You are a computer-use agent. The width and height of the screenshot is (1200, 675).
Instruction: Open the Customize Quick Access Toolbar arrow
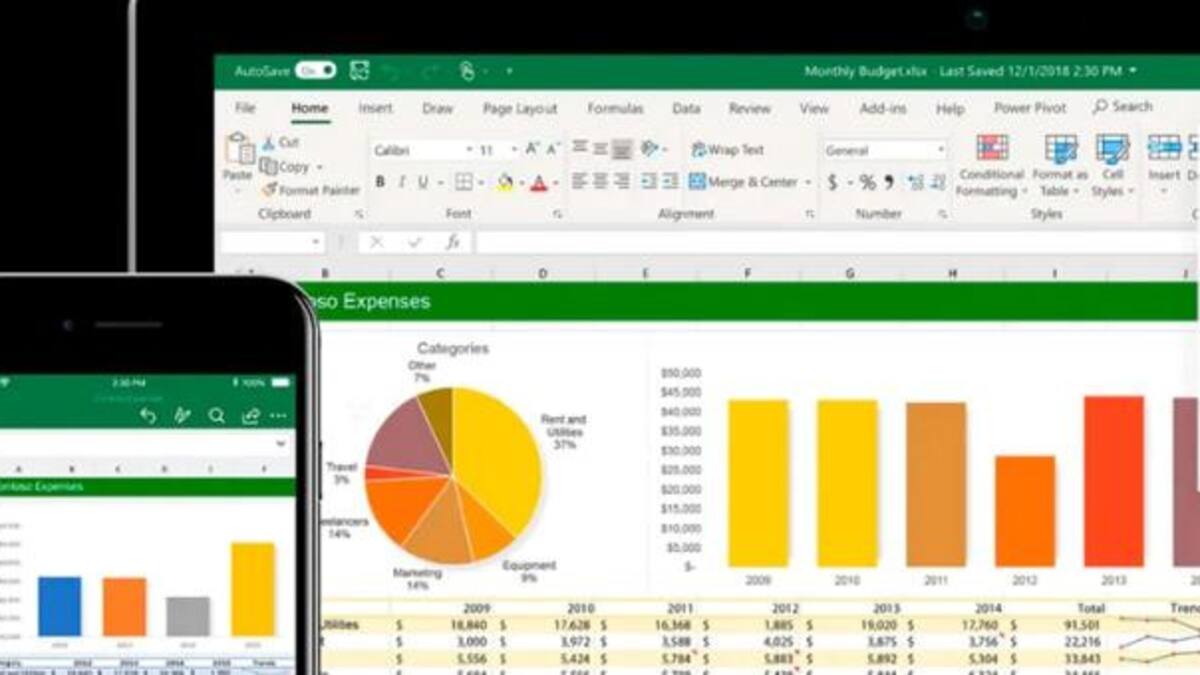tap(509, 71)
